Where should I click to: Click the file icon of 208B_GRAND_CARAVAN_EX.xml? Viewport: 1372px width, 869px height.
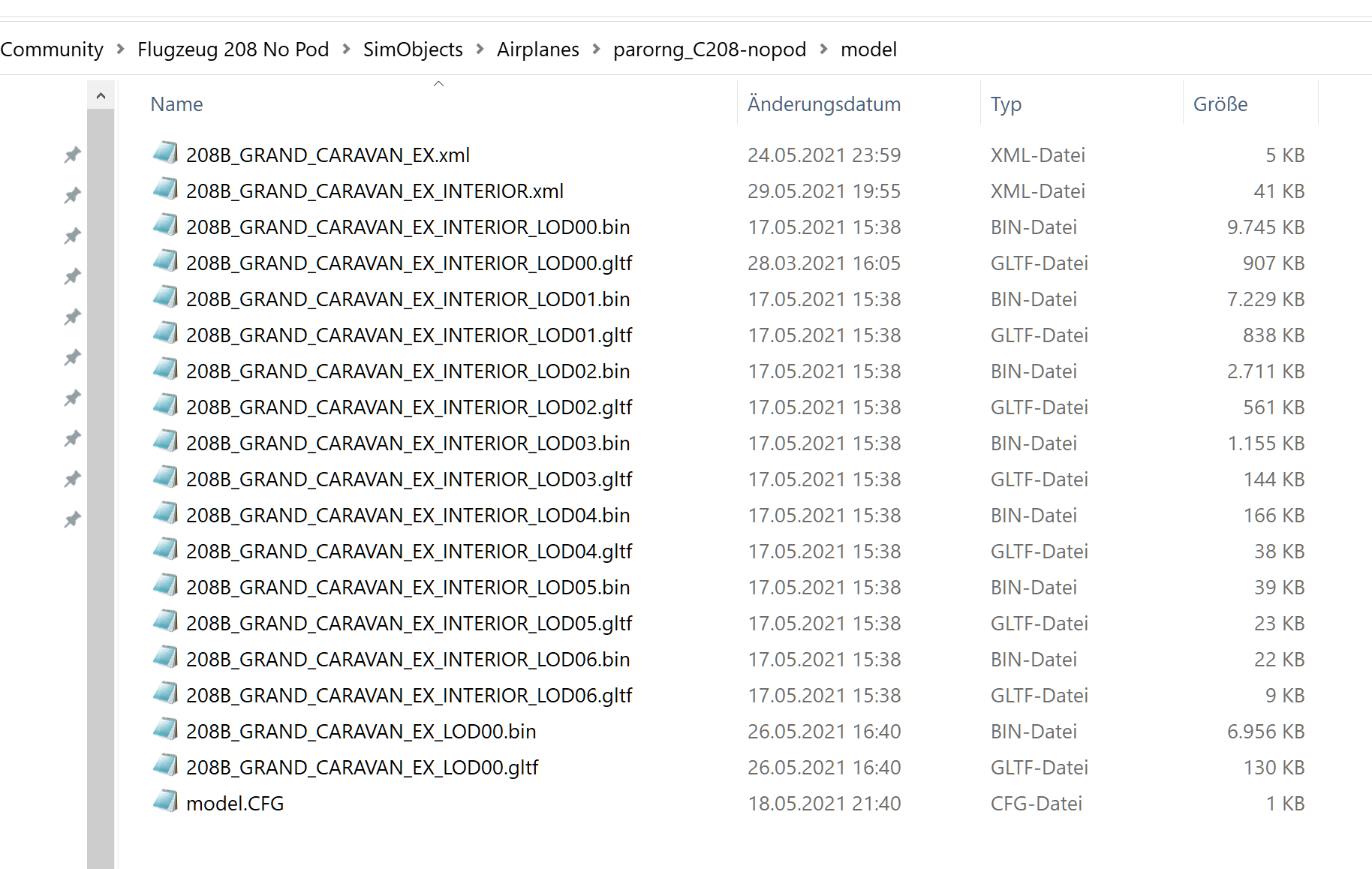pyautogui.click(x=165, y=153)
